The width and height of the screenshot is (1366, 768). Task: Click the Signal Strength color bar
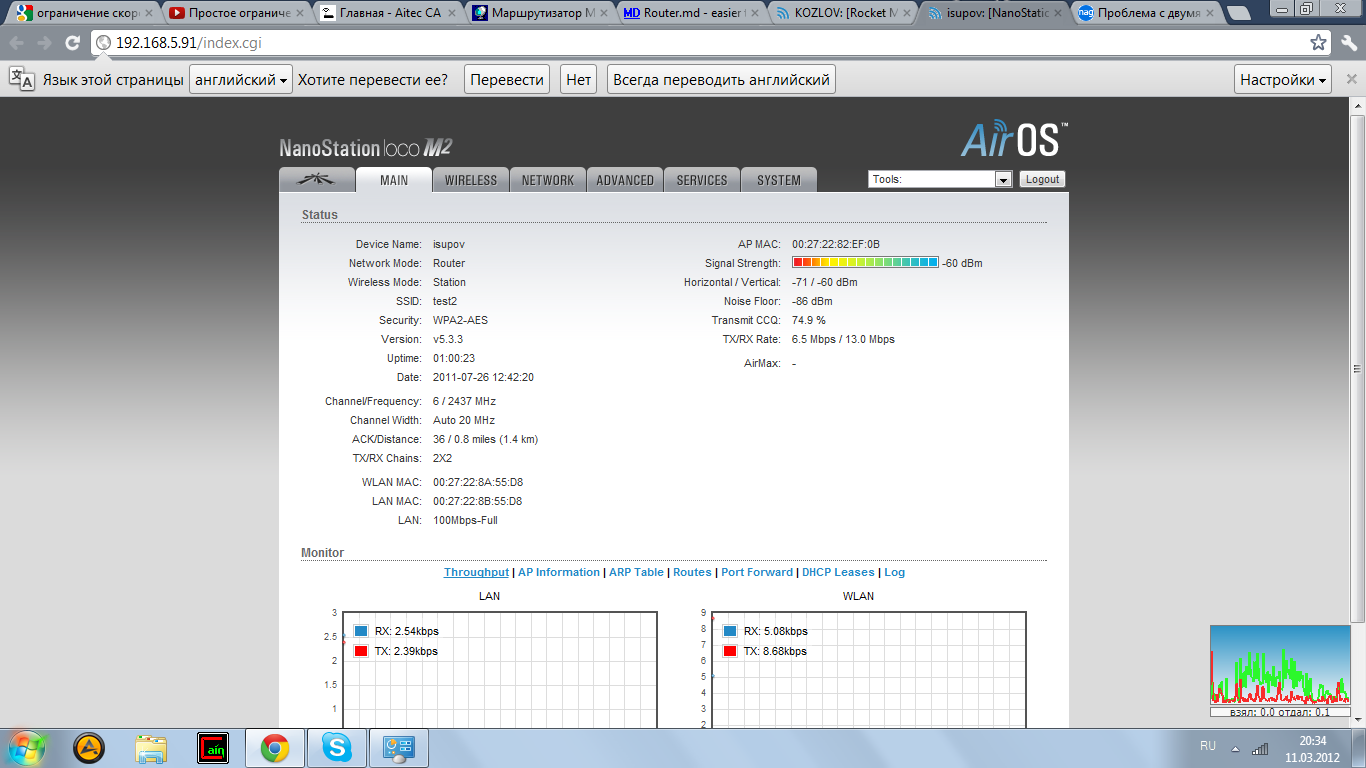point(865,262)
